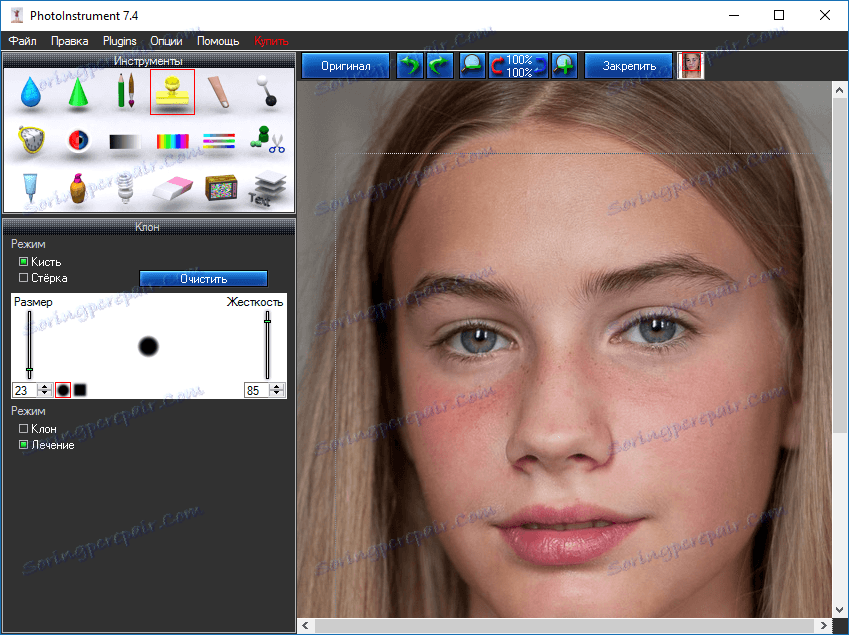Select the blue water drop blur tool
Image resolution: width=849 pixels, height=635 pixels.
click(x=31, y=93)
